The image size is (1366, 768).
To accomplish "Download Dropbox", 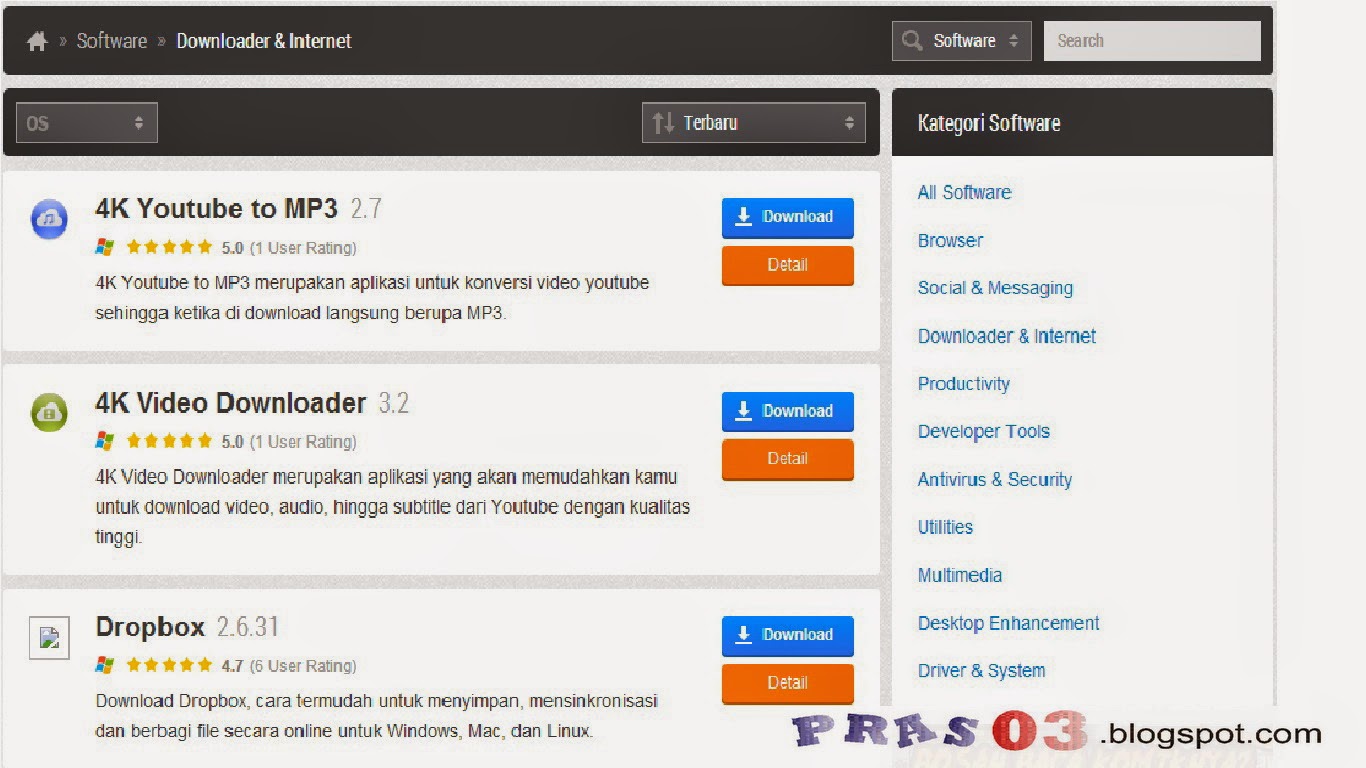I will [788, 635].
